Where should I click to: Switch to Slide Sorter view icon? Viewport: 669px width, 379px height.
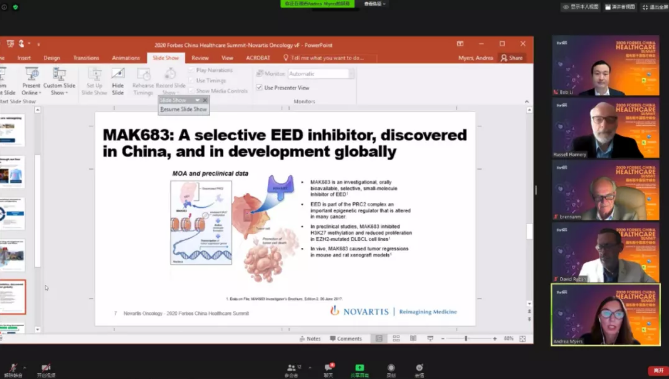(x=396, y=338)
